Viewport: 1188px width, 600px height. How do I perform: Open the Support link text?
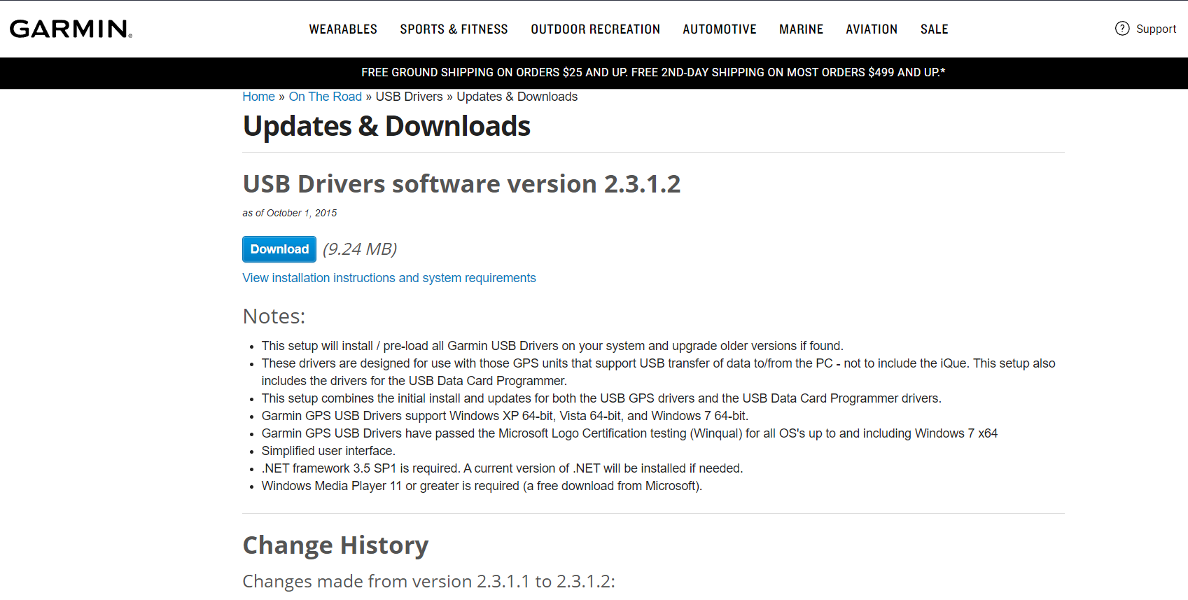1156,29
